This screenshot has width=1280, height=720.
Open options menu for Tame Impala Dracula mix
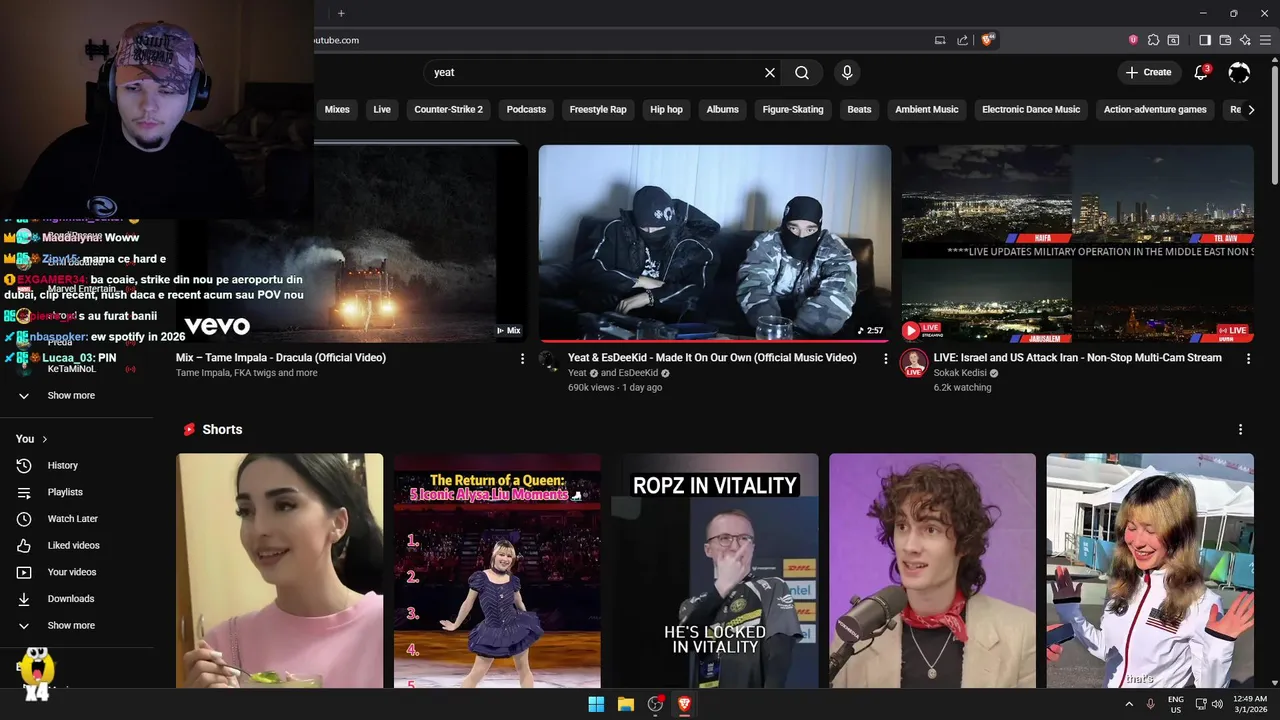[522, 359]
